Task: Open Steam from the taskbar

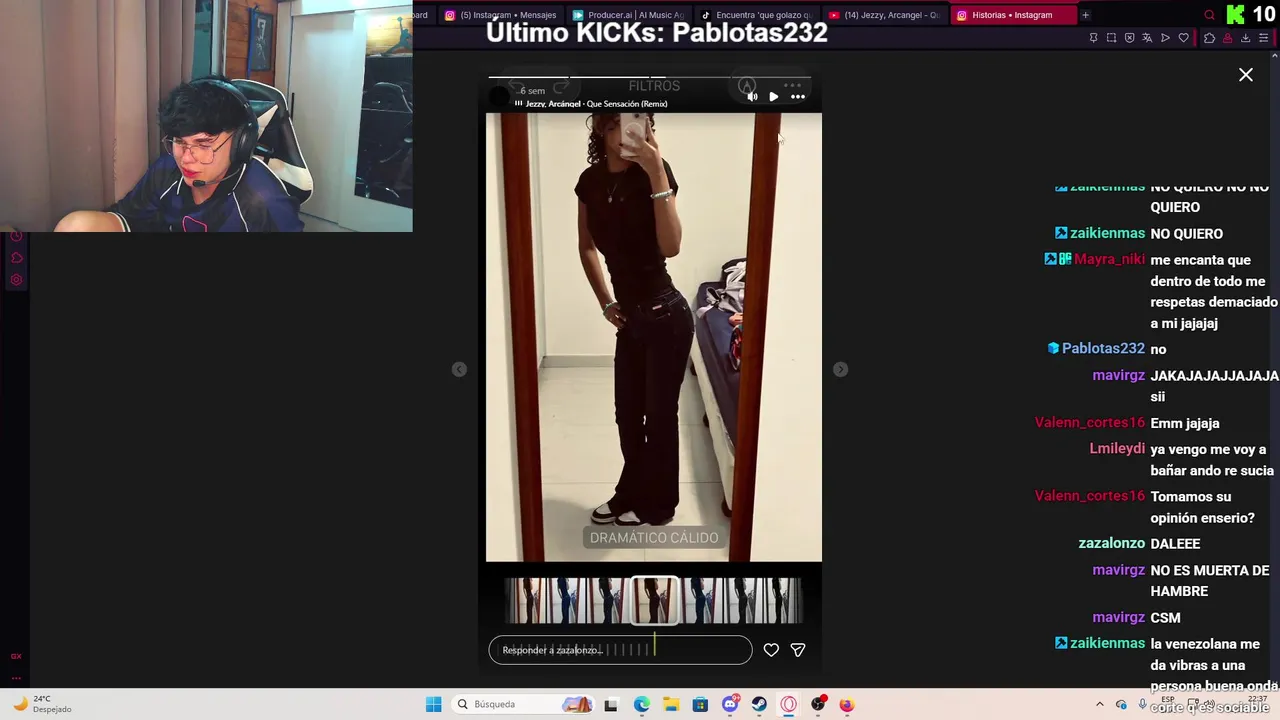Action: click(759, 704)
